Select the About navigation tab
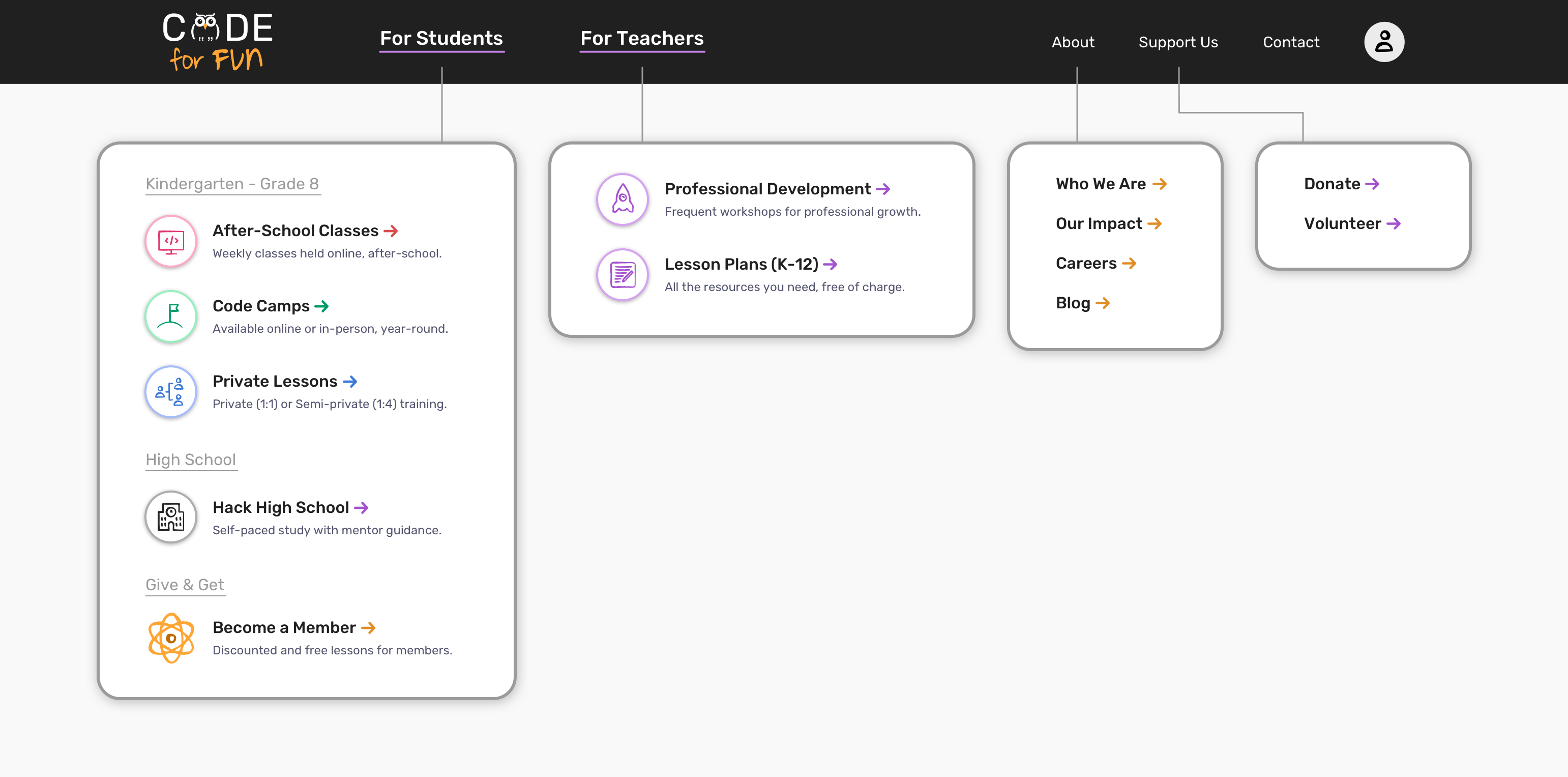The height and width of the screenshot is (777, 1568). coord(1072,42)
